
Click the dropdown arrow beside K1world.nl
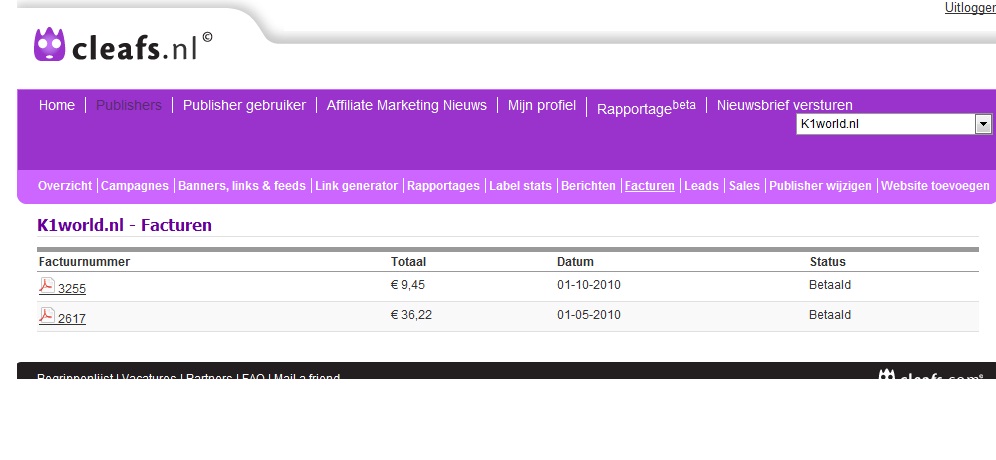coord(983,124)
